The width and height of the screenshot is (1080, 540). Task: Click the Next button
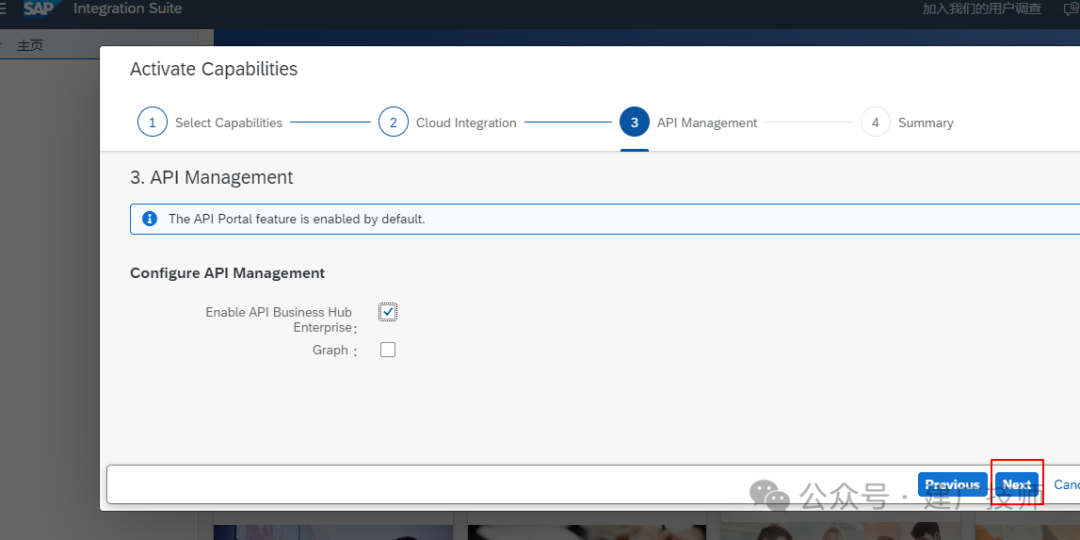(x=1017, y=485)
